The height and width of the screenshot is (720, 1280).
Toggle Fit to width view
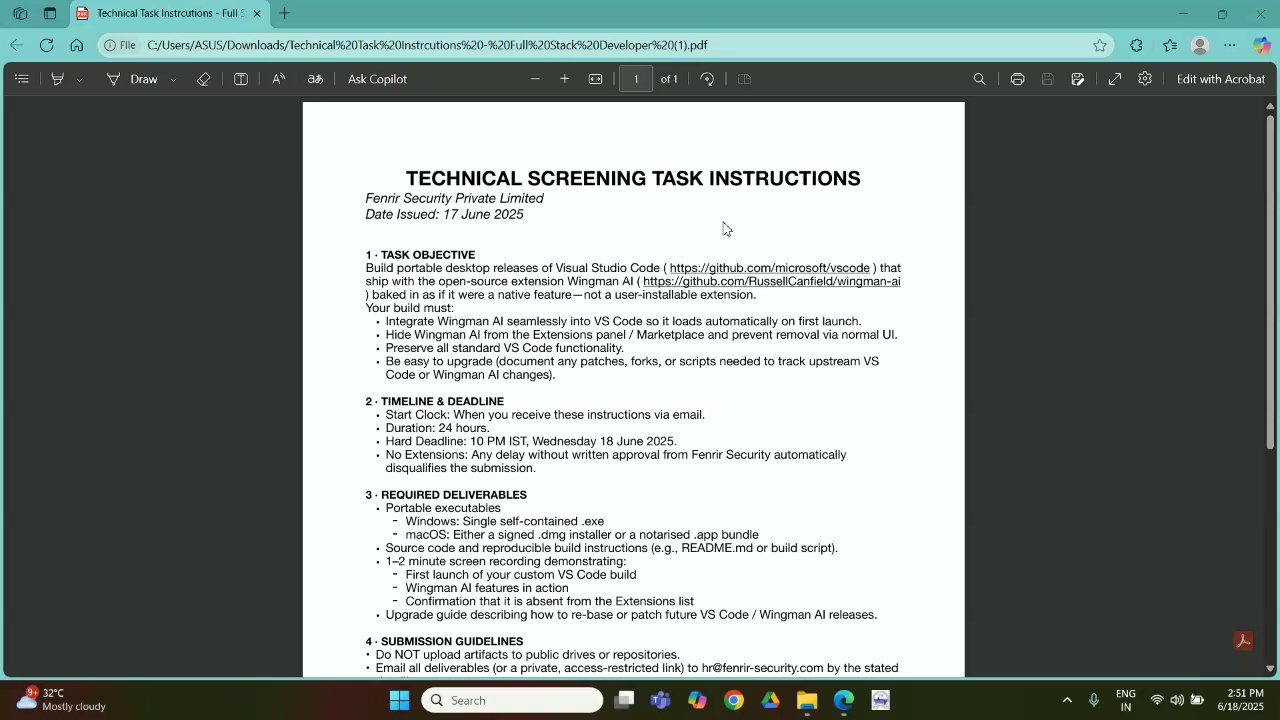pos(595,79)
